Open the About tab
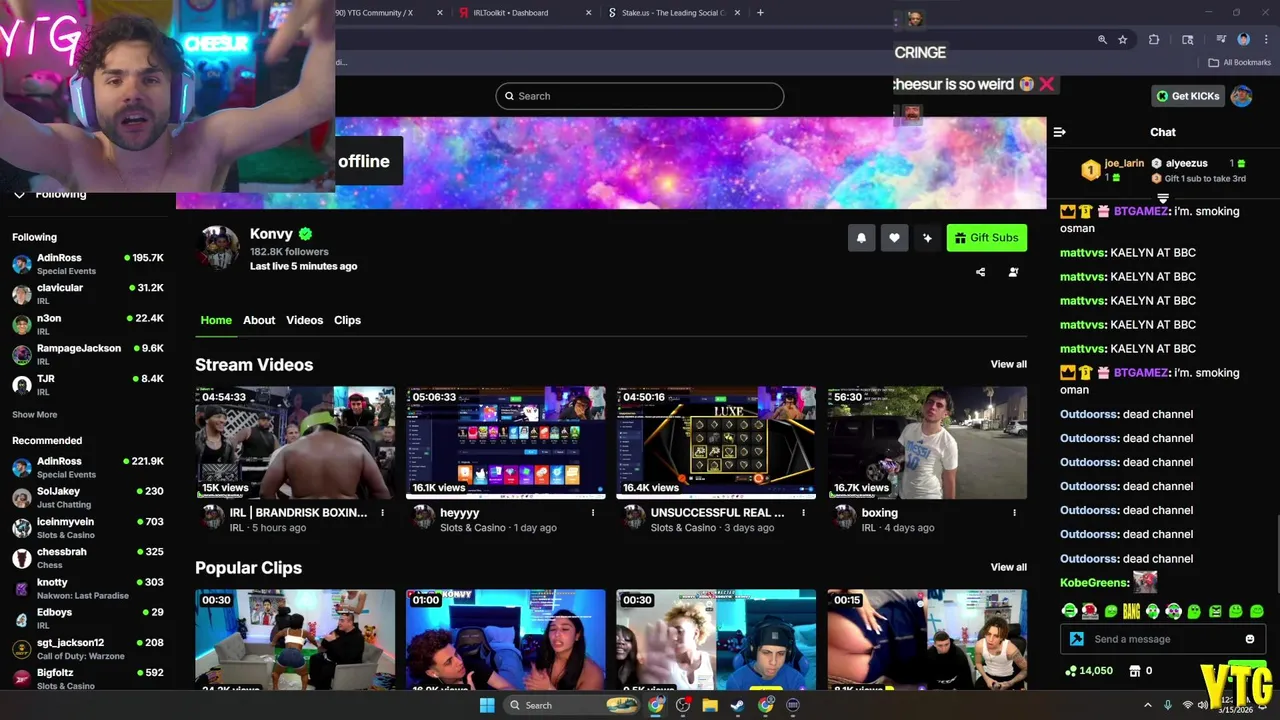This screenshot has height=720, width=1280. coord(259,320)
